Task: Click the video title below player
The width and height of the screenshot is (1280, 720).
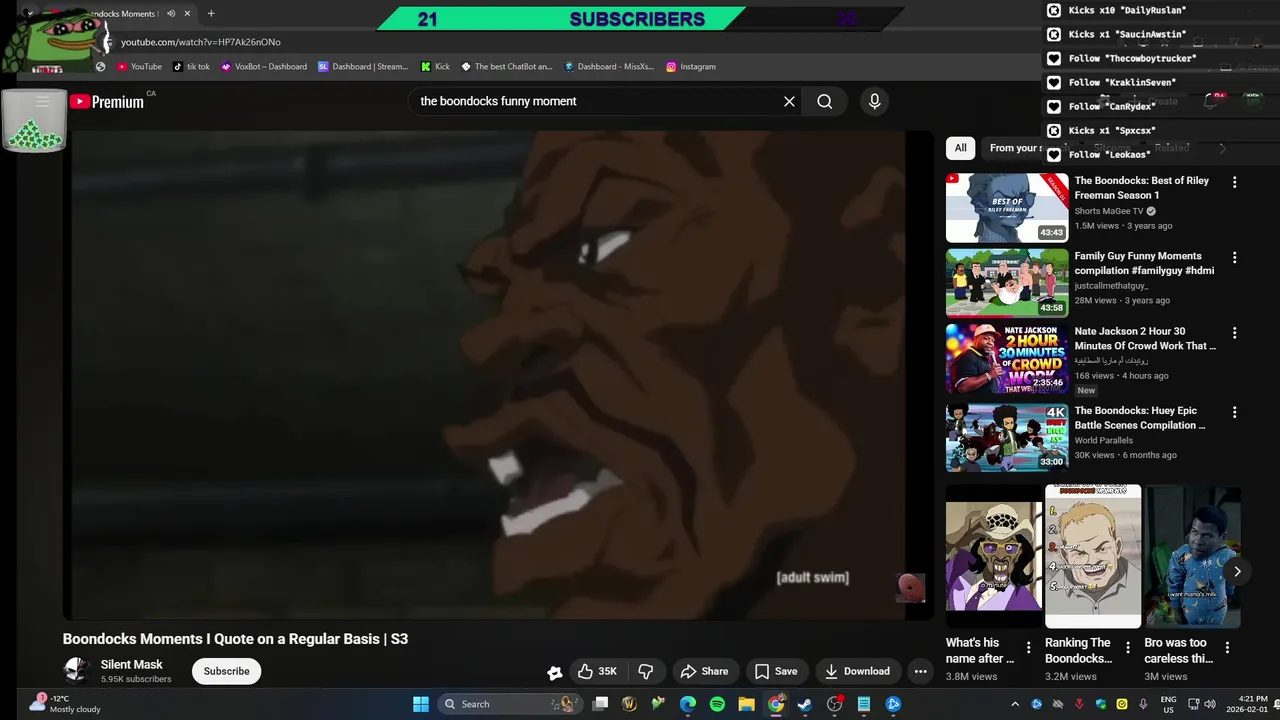Action: (235, 639)
